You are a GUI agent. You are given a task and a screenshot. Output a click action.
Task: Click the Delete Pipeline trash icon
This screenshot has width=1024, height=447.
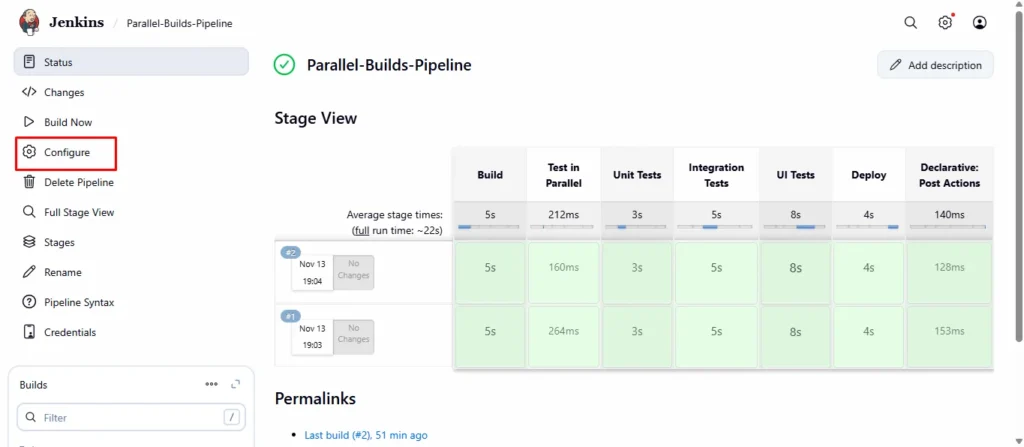click(x=29, y=182)
